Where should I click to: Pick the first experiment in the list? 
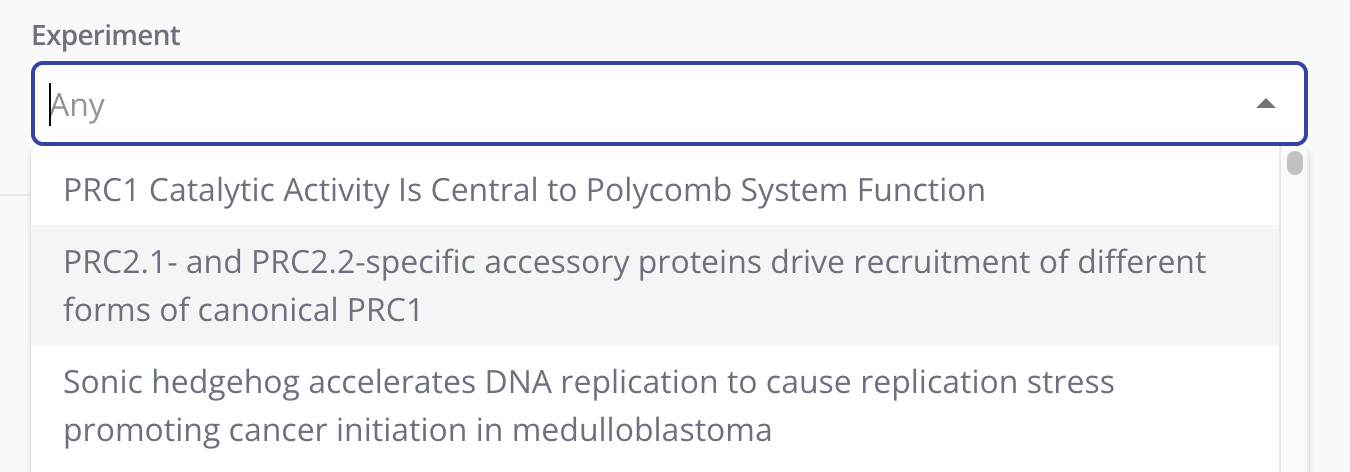pyautogui.click(x=524, y=190)
